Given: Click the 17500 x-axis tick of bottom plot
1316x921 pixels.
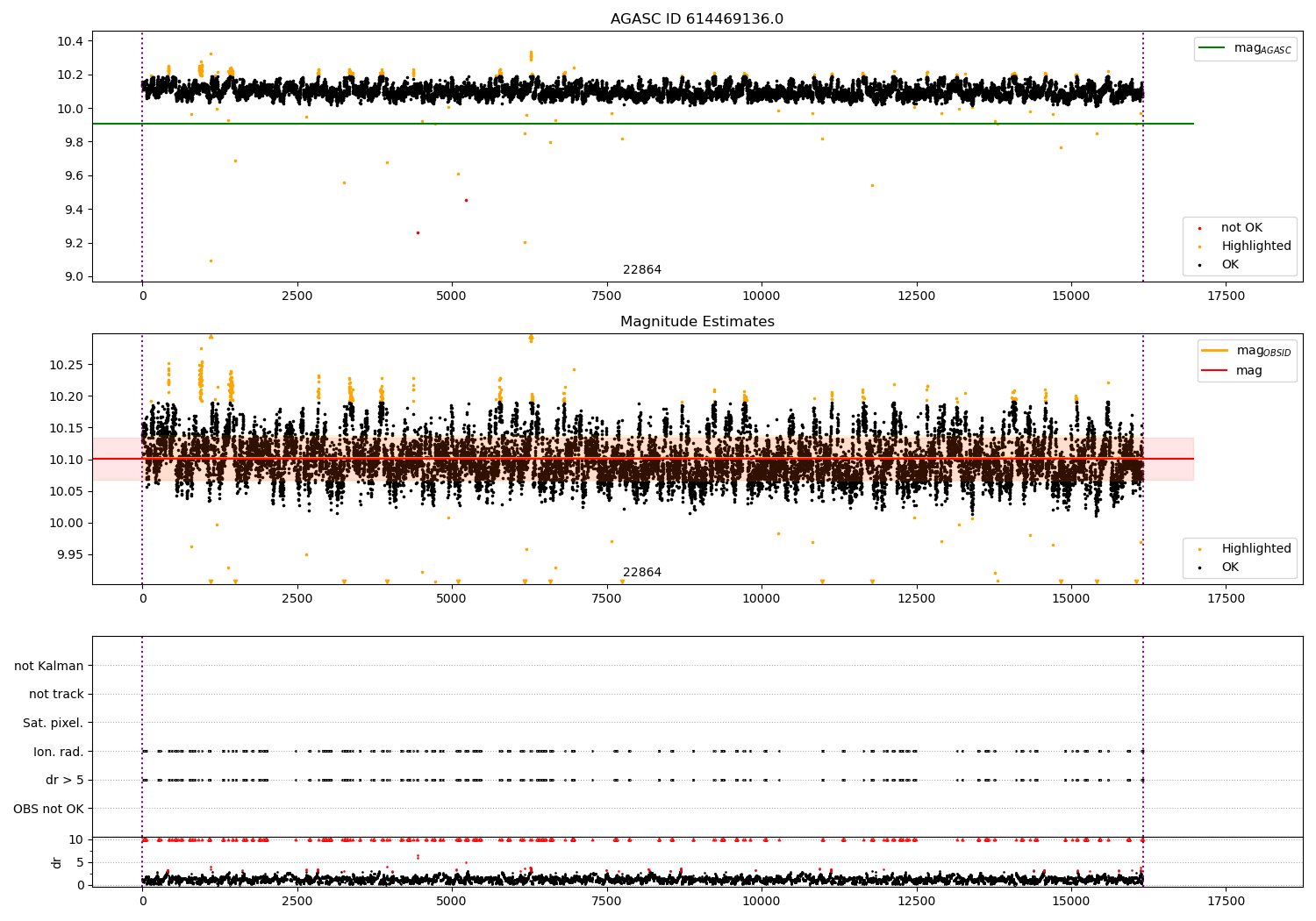Looking at the screenshot, I should tap(1226, 901).
